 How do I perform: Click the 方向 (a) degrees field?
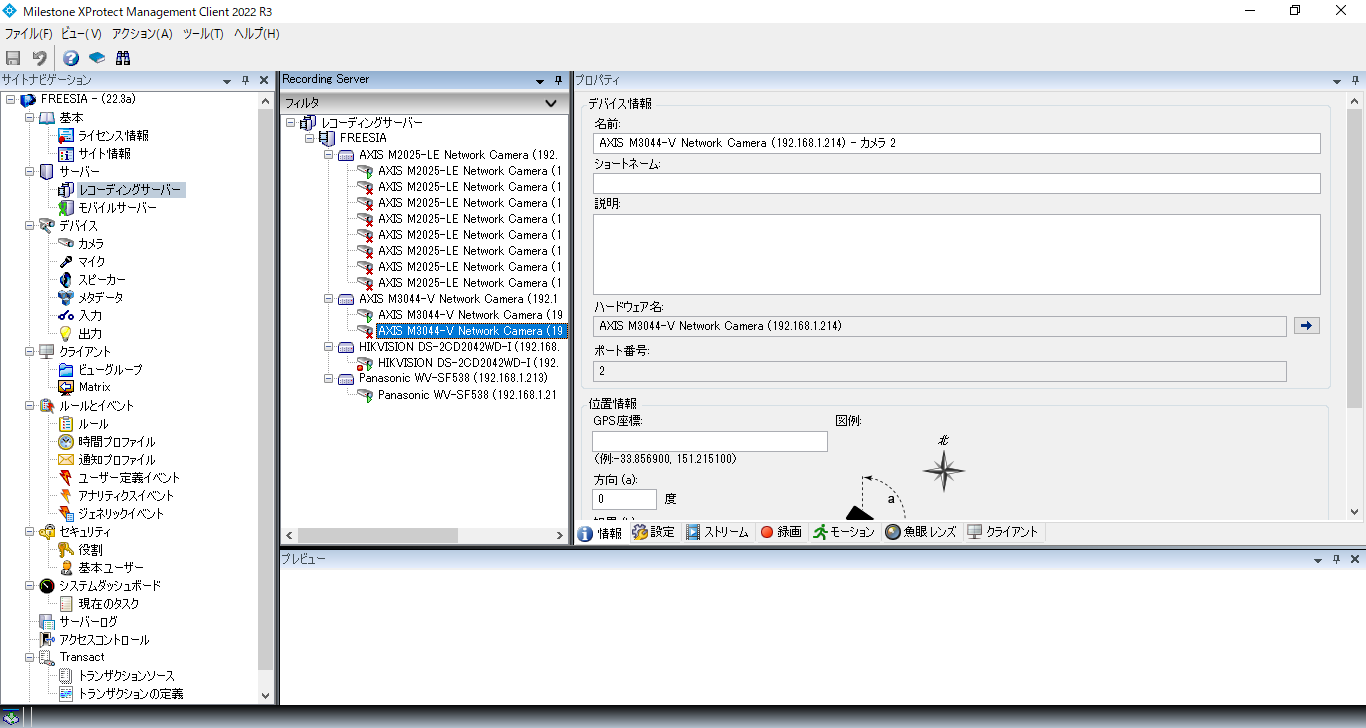625,498
